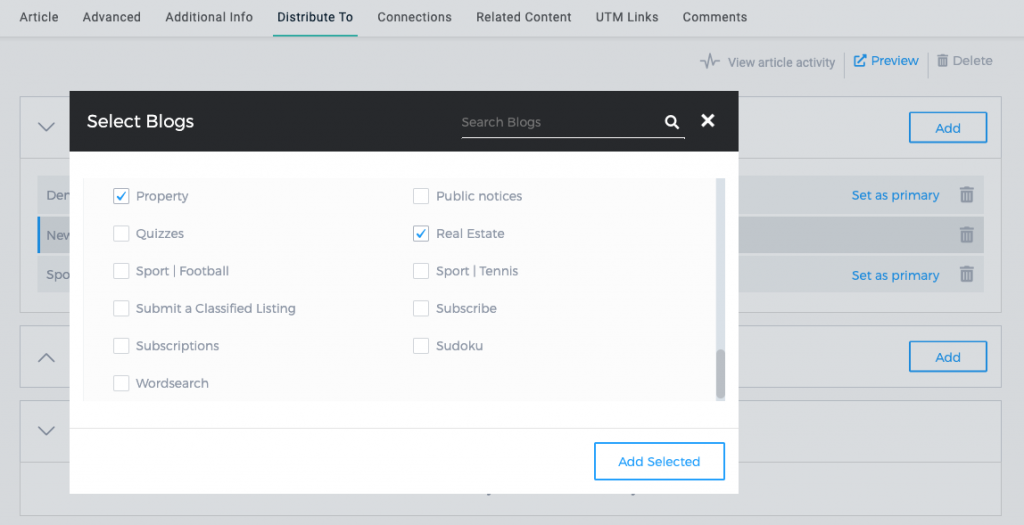The image size is (1024, 525).
Task: Open the Comments tab
Action: (714, 17)
